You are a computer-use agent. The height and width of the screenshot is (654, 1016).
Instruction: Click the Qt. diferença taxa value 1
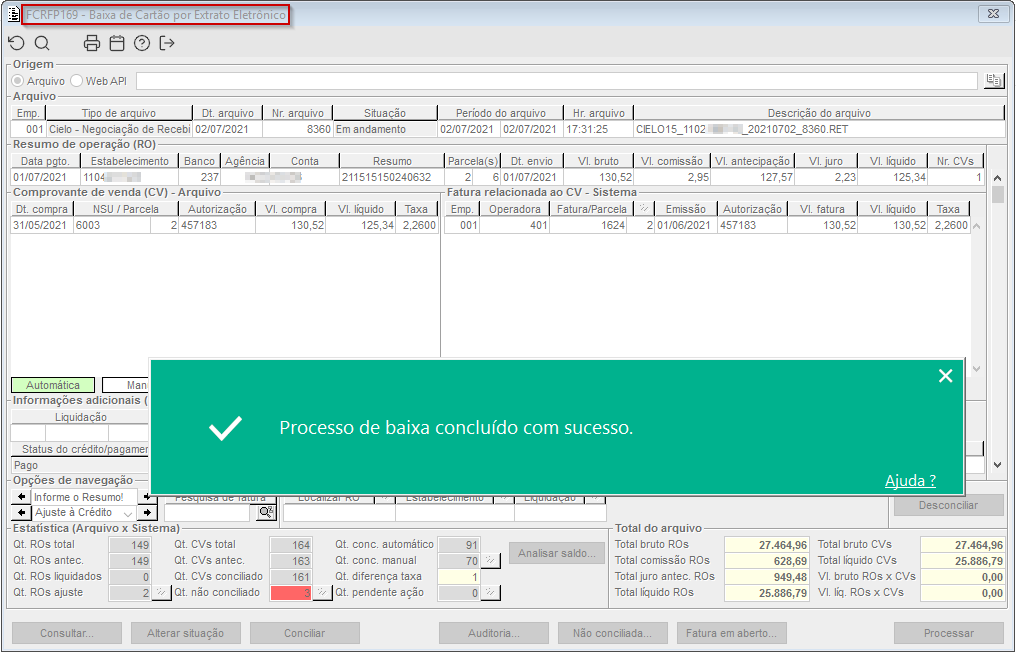click(x=459, y=577)
